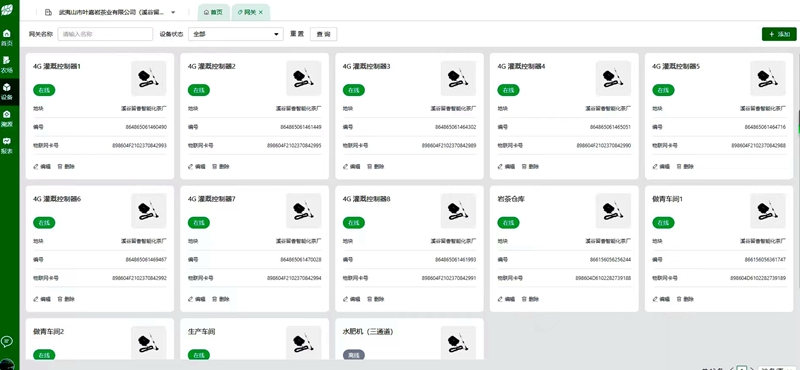Open 报表 in the left sidebar

7,145
